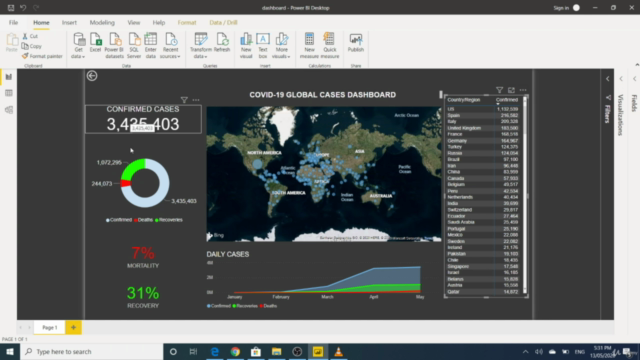Image resolution: width=640 pixels, height=360 pixels.
Task: Click the Confirmed legend item under donut
Action: (x=119, y=220)
